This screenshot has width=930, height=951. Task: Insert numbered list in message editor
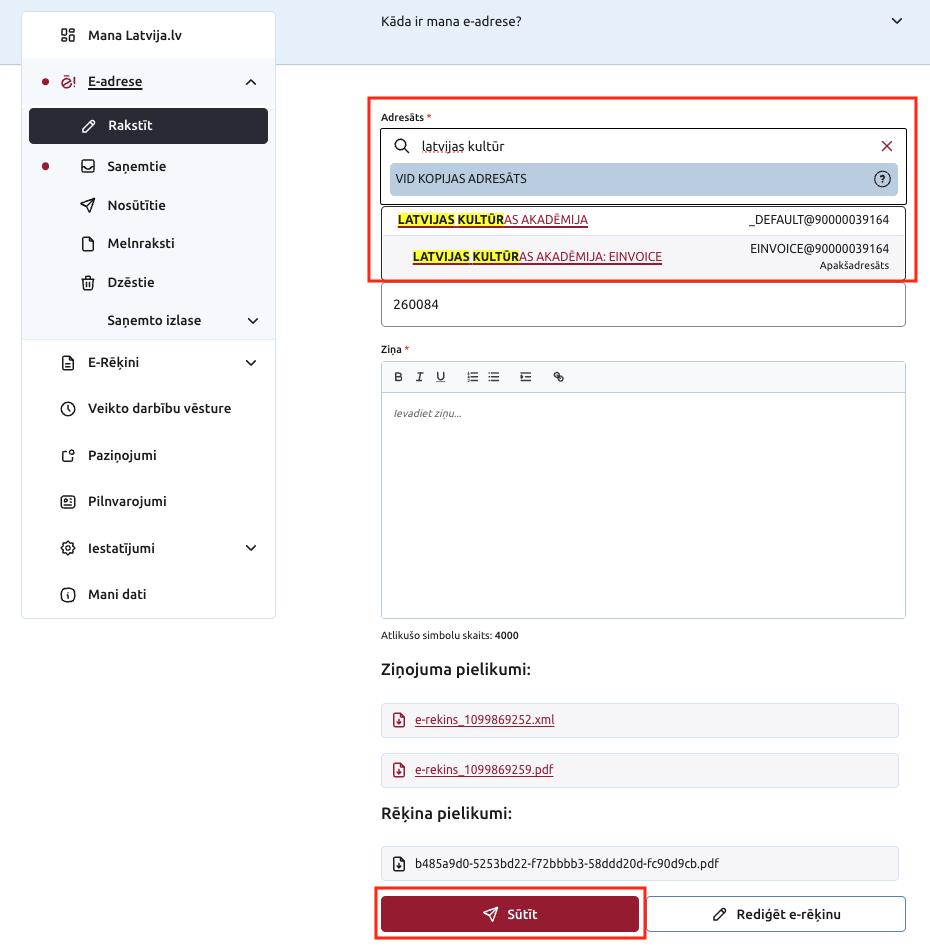473,377
